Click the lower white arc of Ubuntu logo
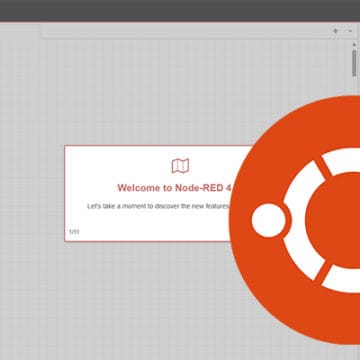360x360 pixels. tap(343, 279)
